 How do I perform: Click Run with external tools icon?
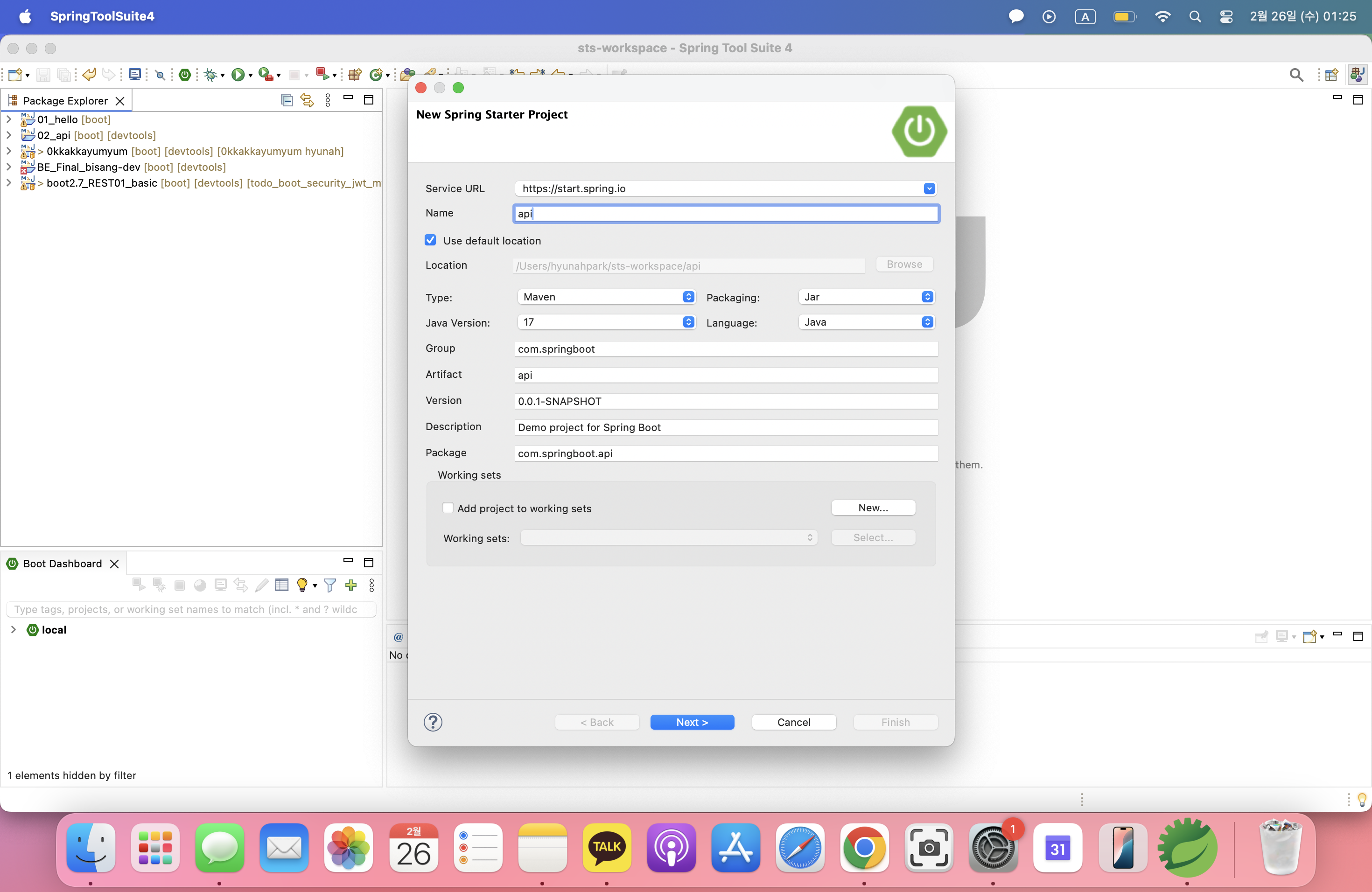266,75
